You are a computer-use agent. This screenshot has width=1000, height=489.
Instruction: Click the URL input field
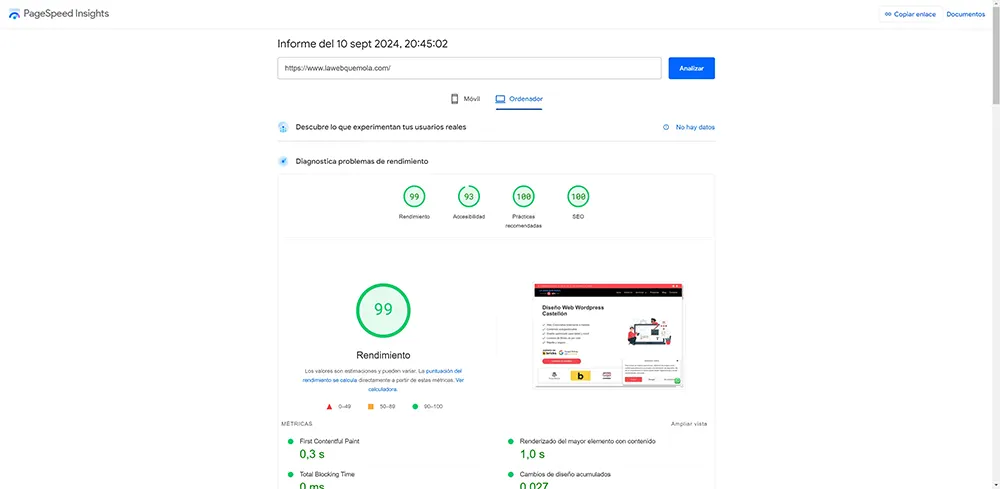coord(469,68)
